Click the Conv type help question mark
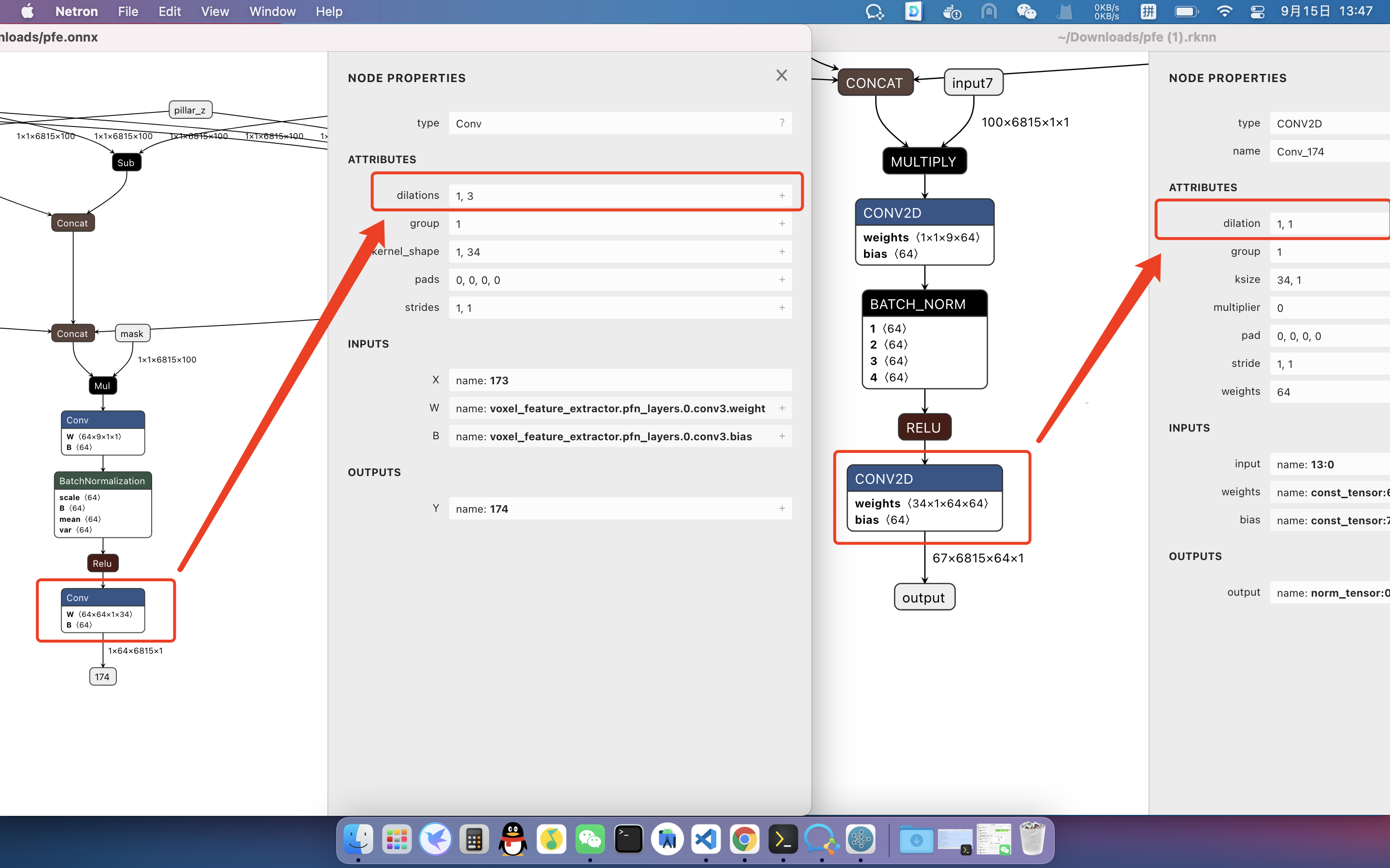The height and width of the screenshot is (868, 1390). pos(782,123)
